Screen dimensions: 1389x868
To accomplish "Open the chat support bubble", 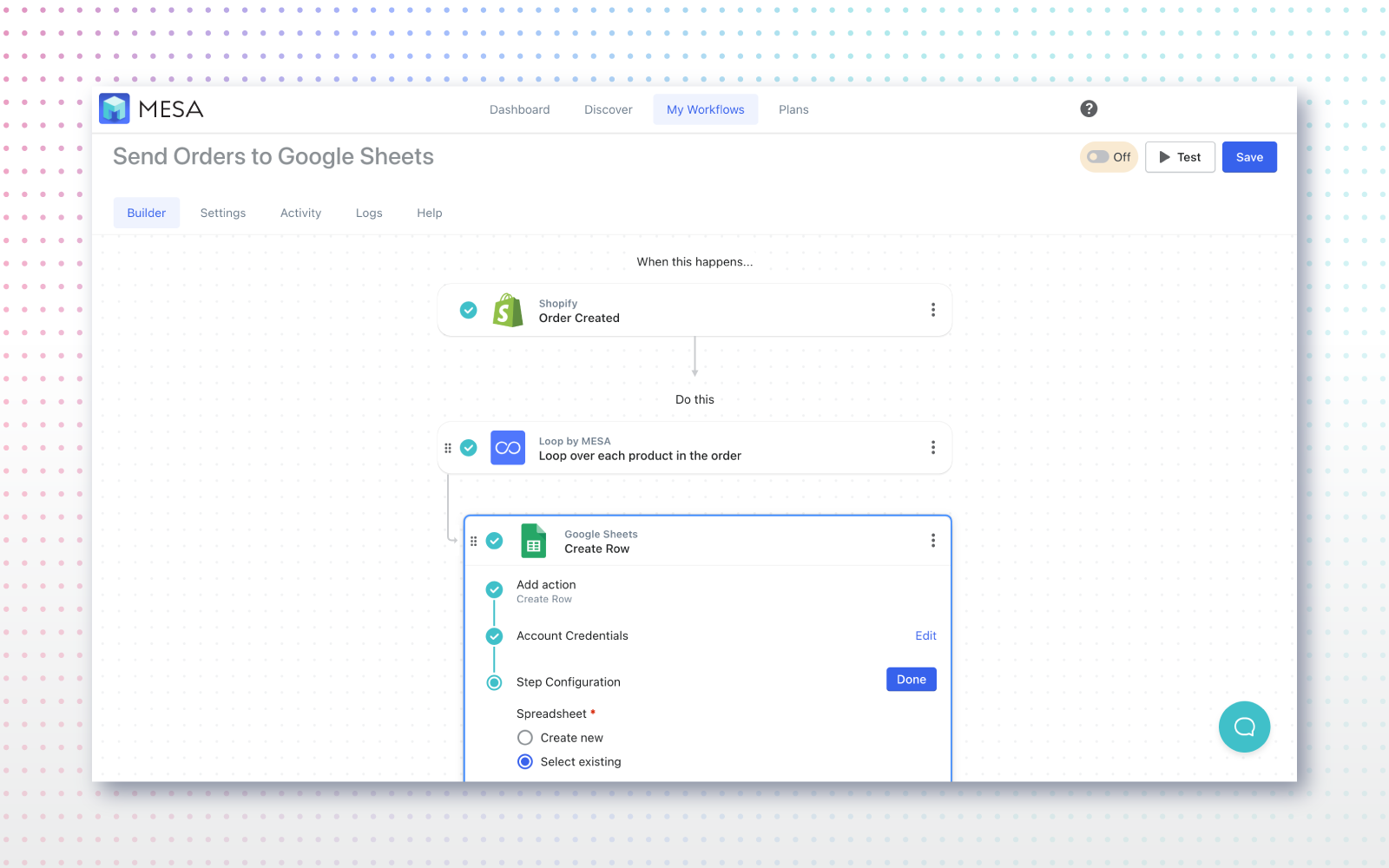I will (1244, 727).
